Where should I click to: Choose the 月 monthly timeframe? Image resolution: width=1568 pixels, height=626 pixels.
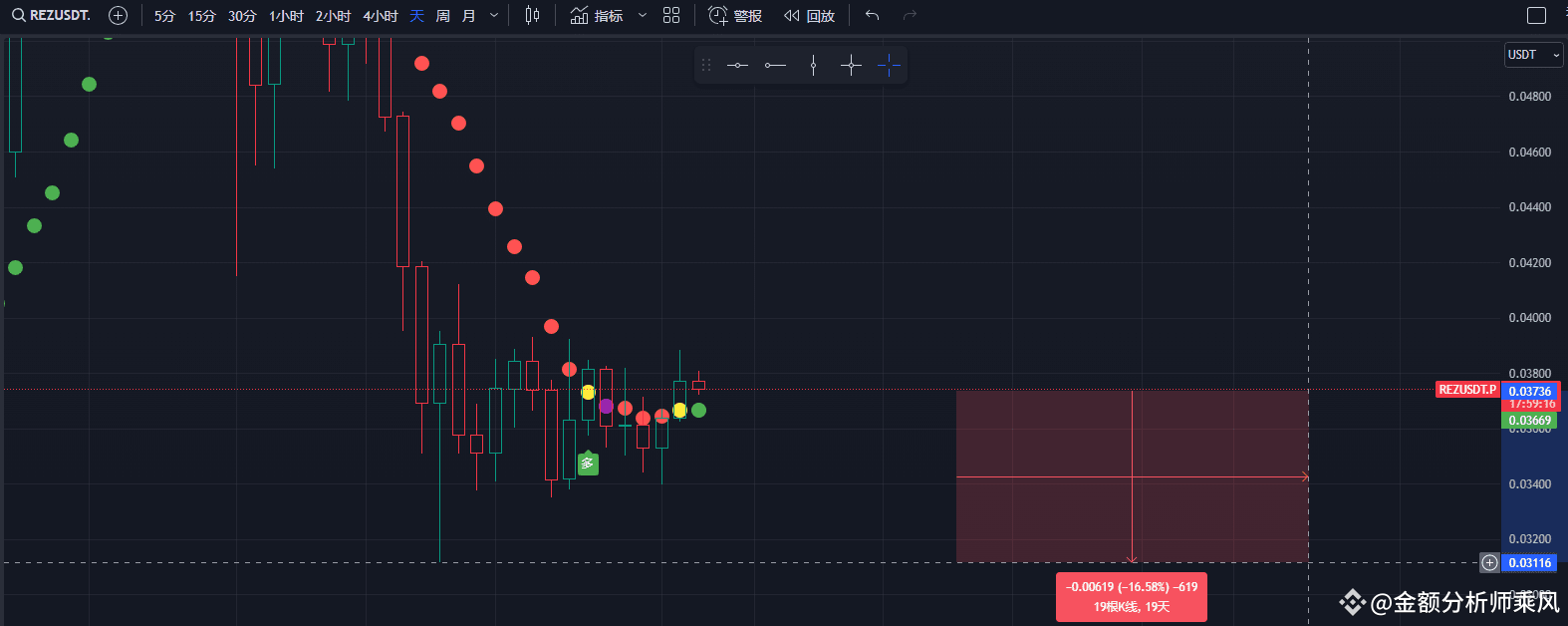click(x=468, y=16)
